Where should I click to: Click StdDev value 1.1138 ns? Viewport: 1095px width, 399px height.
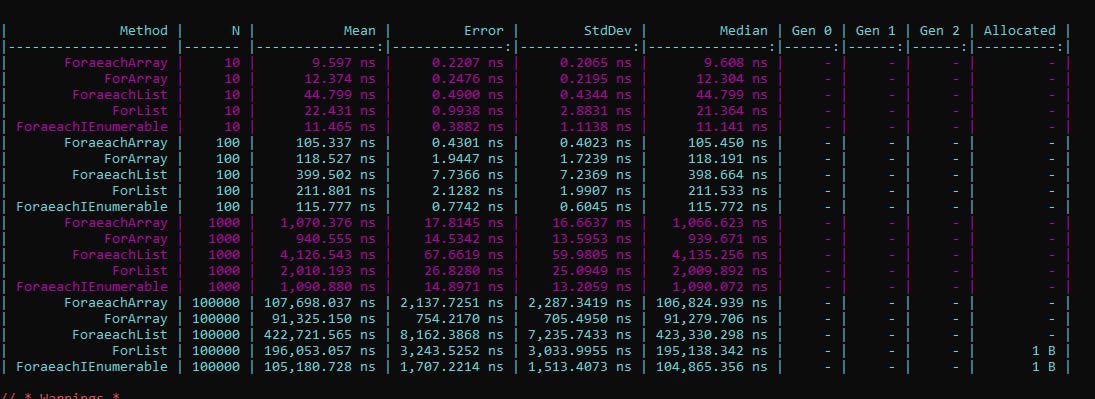click(x=595, y=127)
